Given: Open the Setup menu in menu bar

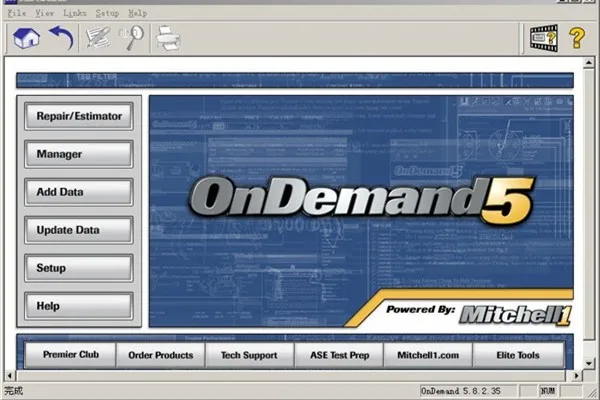Looking at the screenshot, I should coord(107,13).
